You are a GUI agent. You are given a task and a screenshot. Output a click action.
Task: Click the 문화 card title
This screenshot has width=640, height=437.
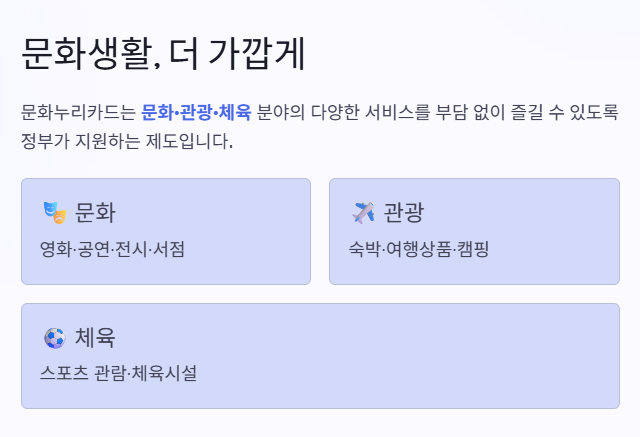(x=95, y=213)
